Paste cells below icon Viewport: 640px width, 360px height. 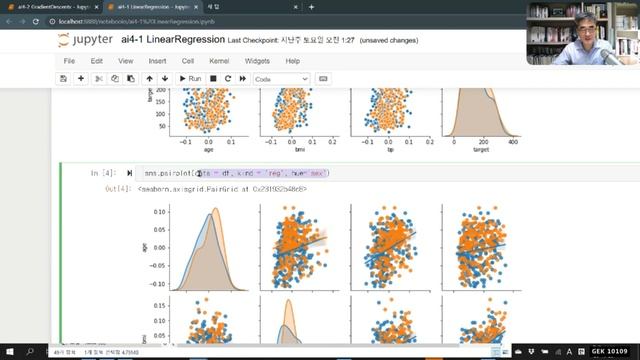point(131,79)
